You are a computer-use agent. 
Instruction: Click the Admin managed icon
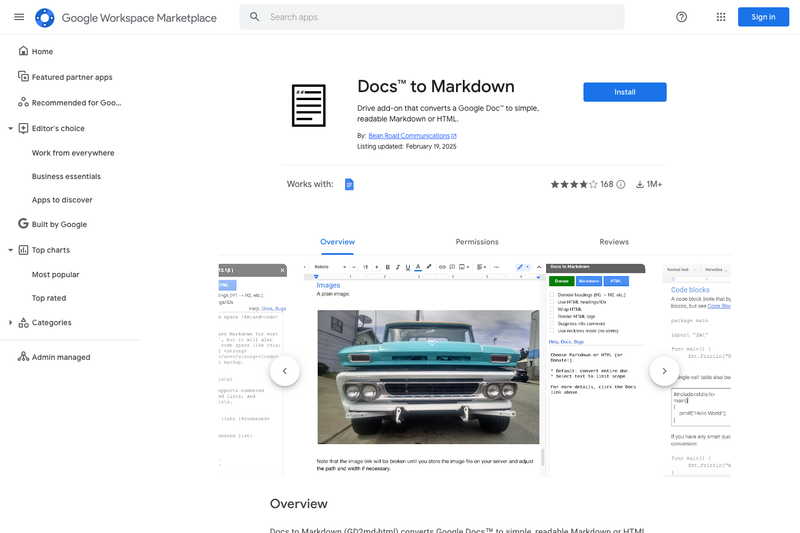(23, 357)
